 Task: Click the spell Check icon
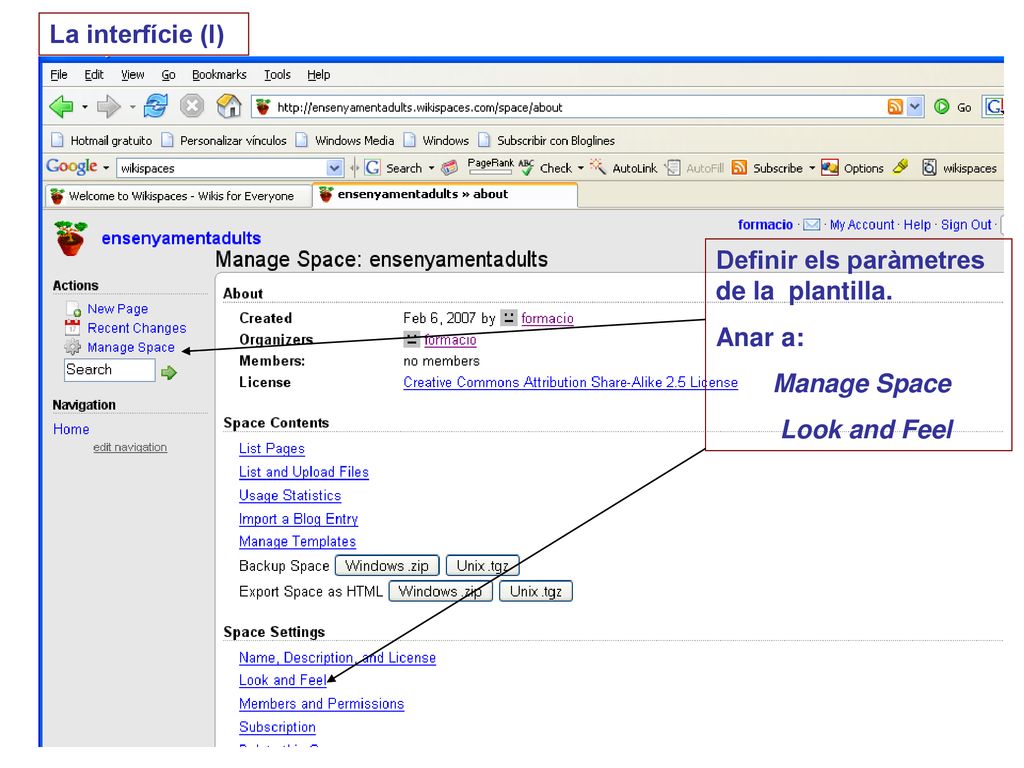click(x=526, y=167)
